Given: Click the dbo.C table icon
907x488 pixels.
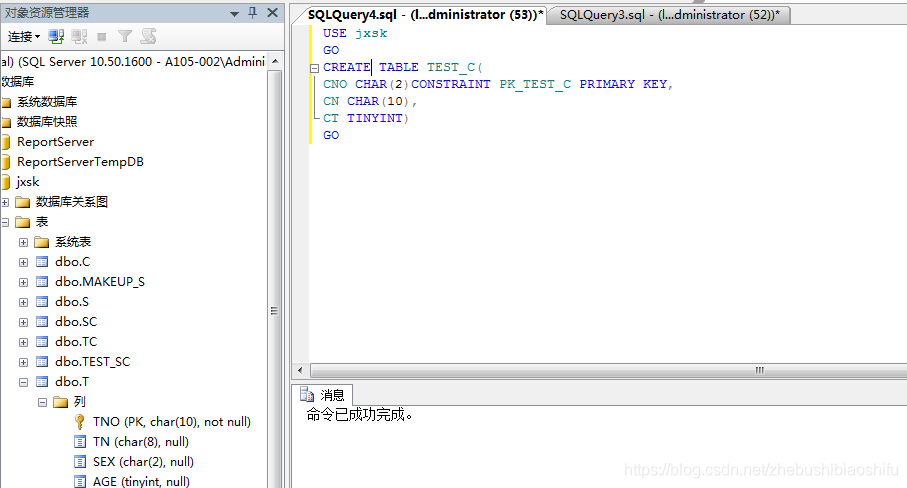Looking at the screenshot, I should [42, 262].
